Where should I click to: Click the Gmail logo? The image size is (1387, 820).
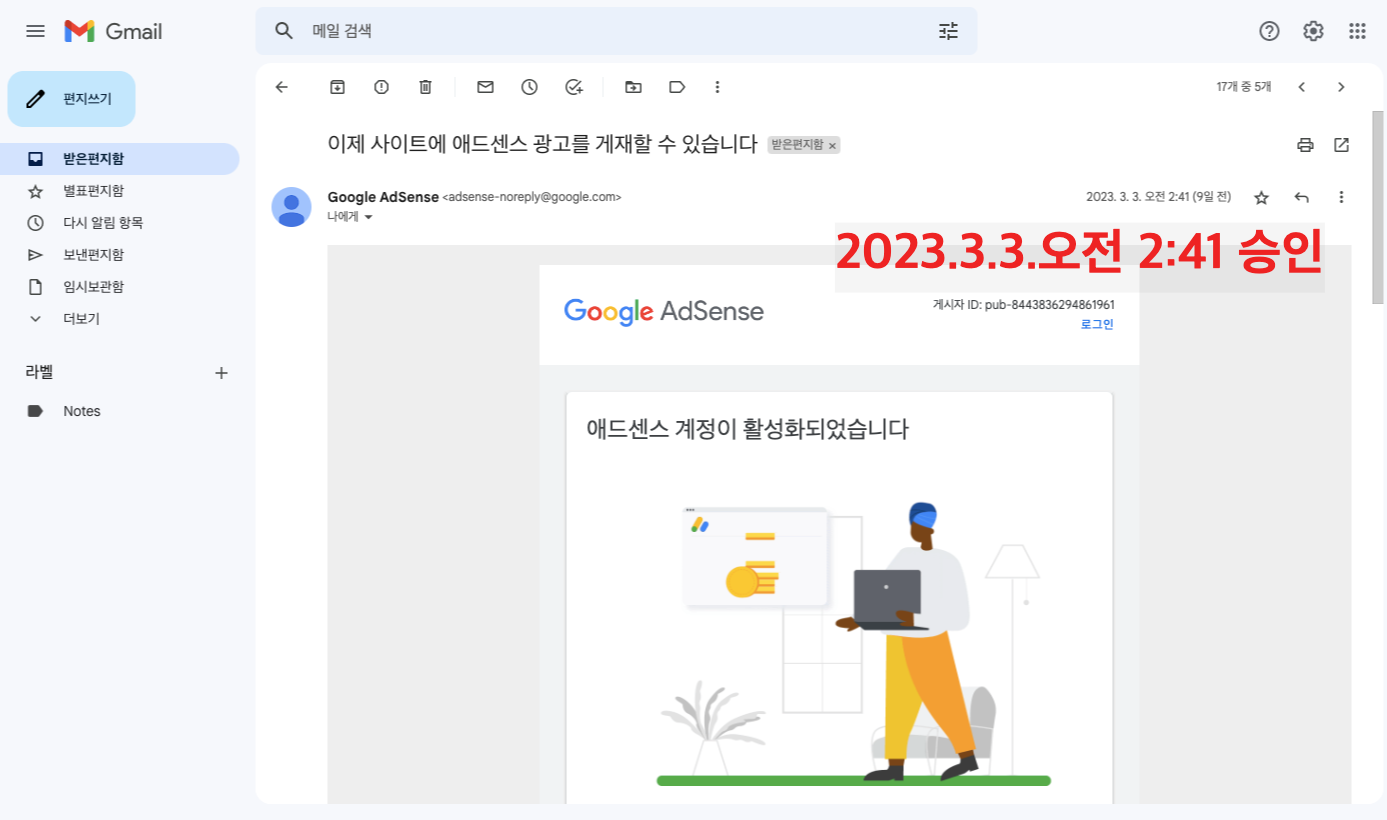pos(113,31)
